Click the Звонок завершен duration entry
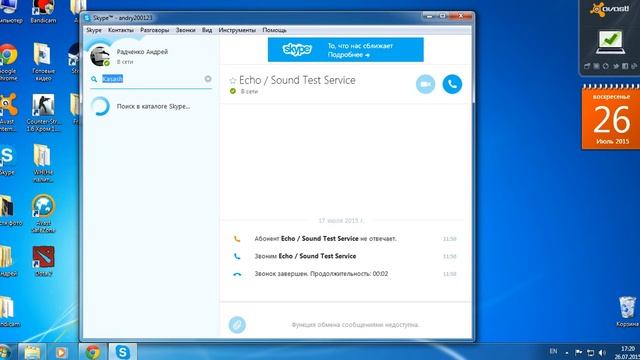 321,274
